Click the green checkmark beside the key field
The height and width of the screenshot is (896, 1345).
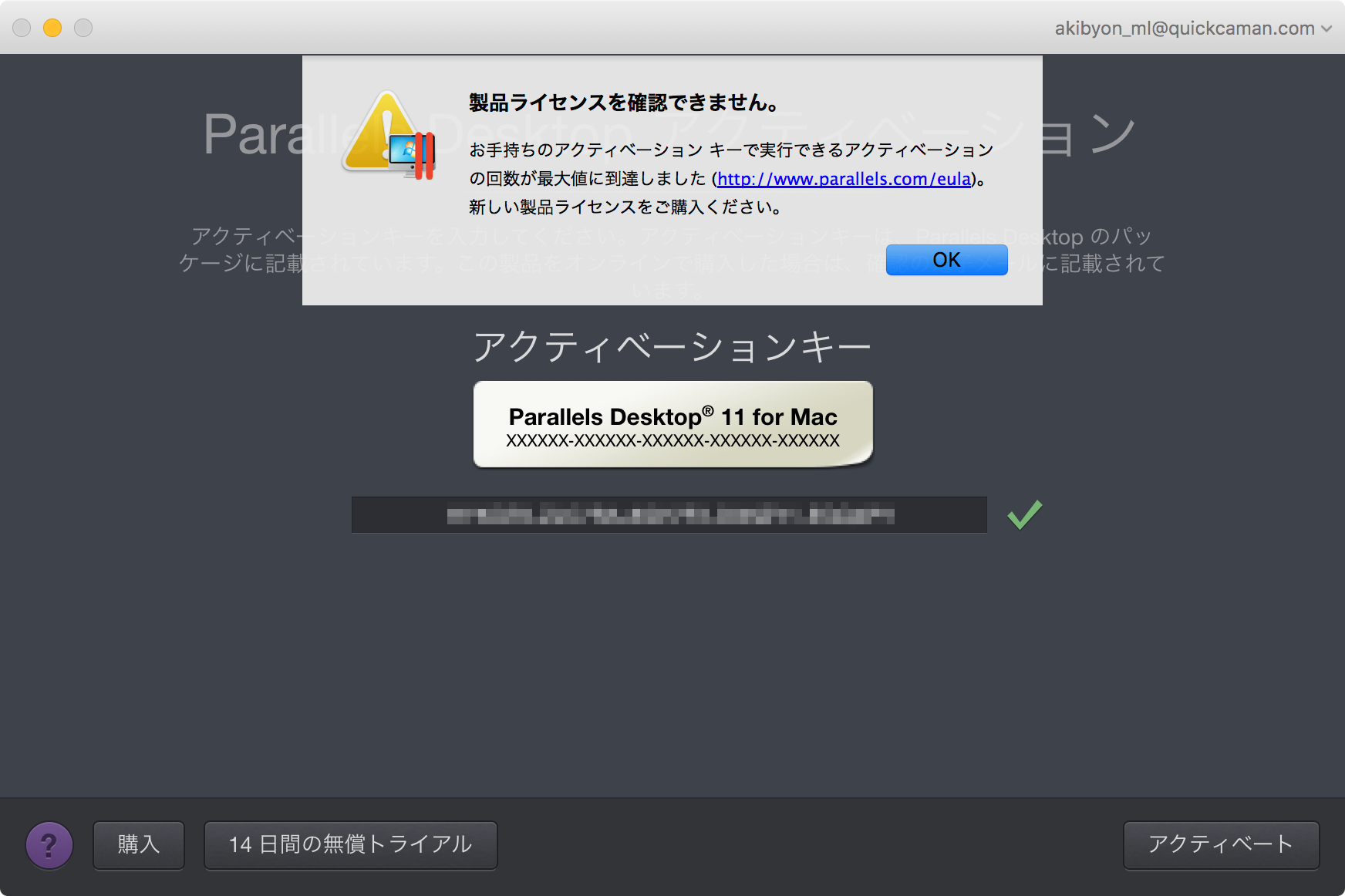tap(1025, 514)
